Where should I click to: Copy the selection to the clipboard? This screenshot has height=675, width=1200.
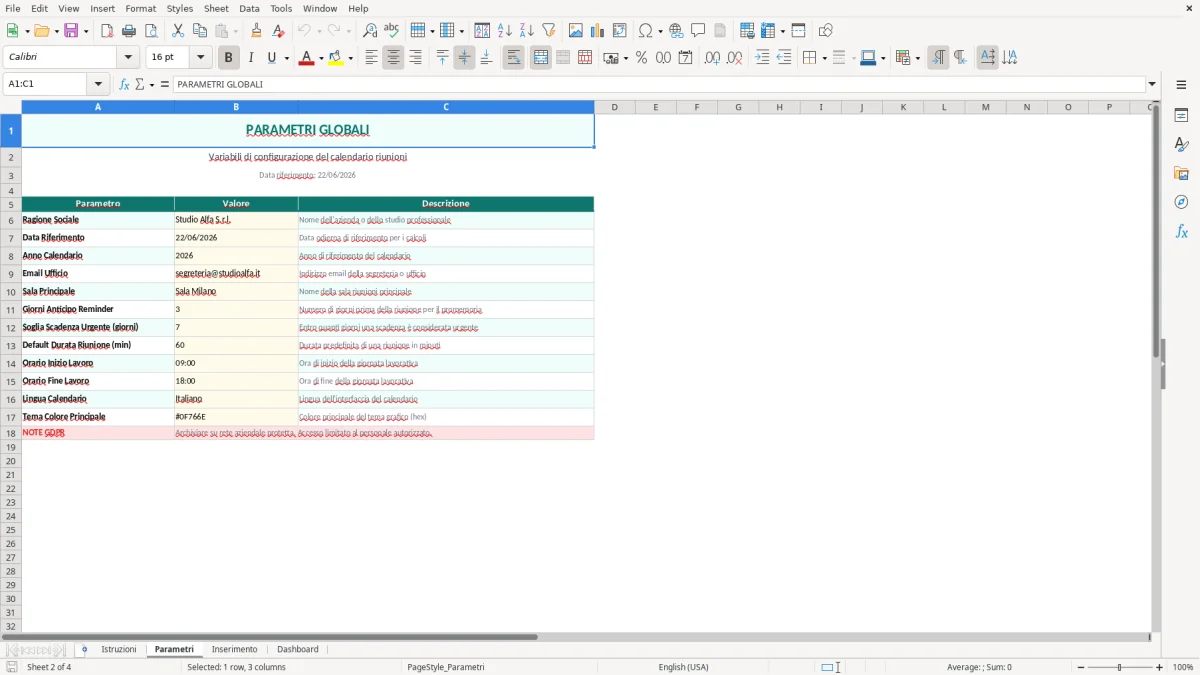(x=200, y=31)
